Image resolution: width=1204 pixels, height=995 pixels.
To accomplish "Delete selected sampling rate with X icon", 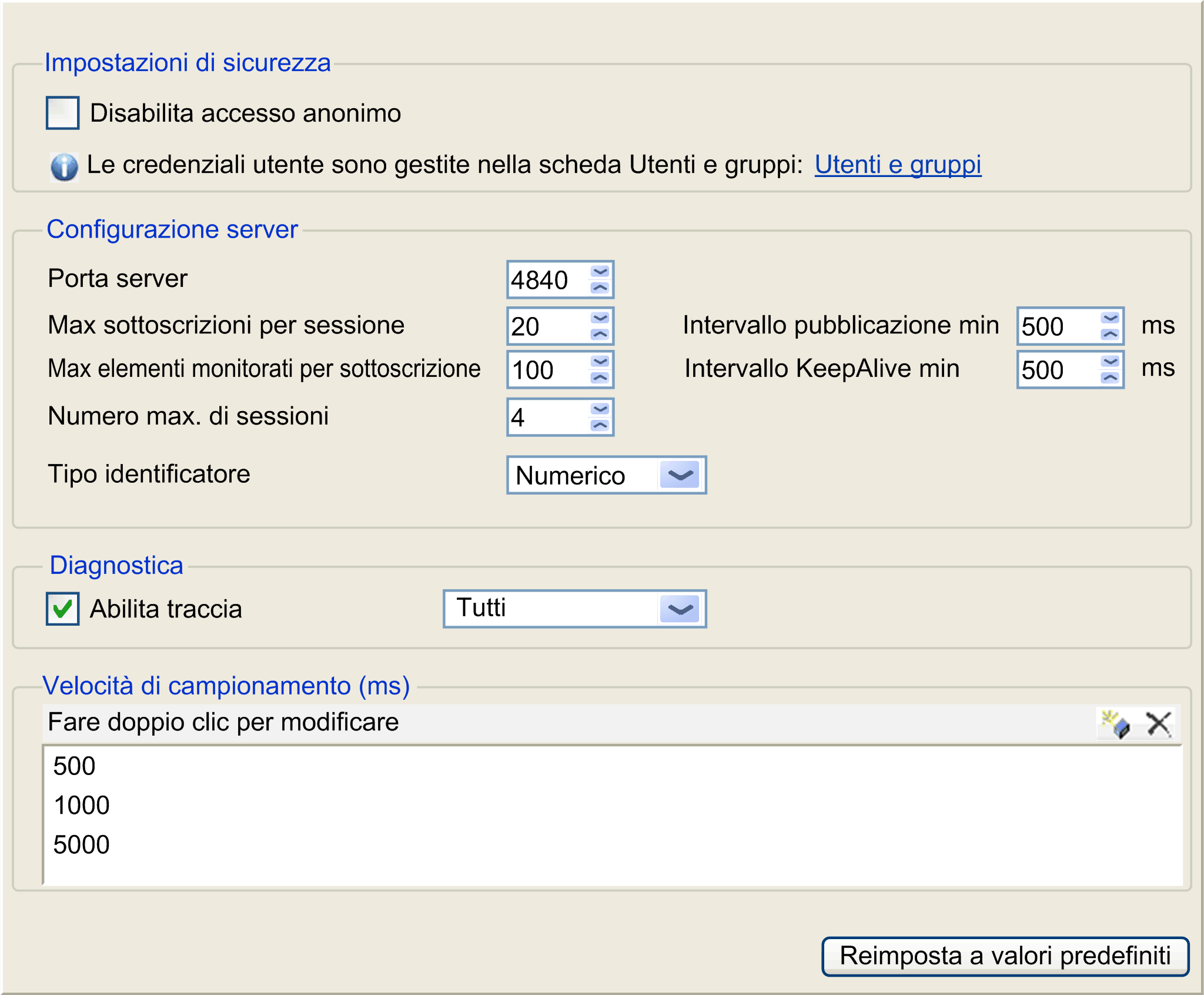I will pyautogui.click(x=1159, y=724).
